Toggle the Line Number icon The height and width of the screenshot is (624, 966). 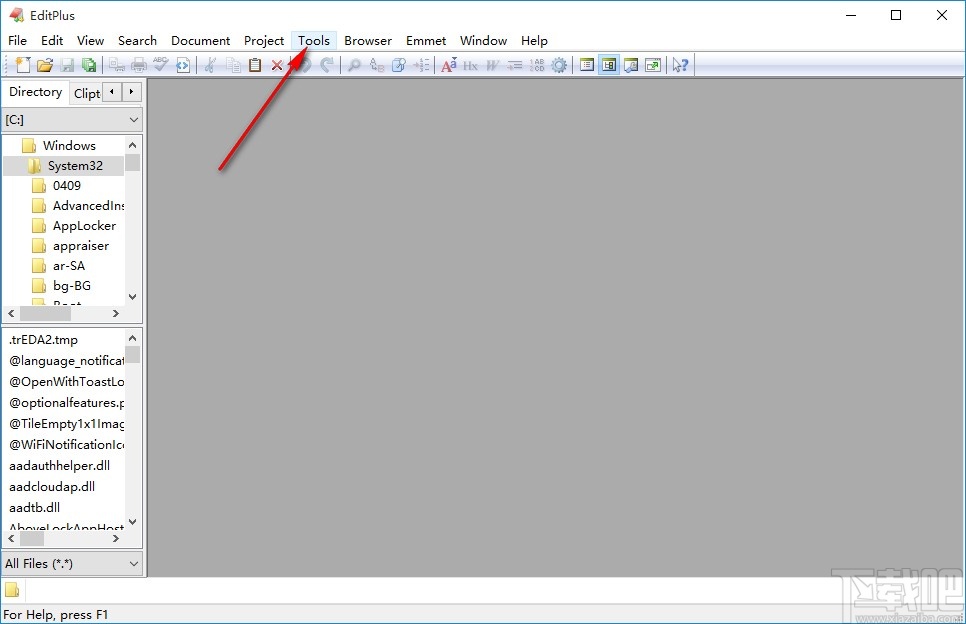pyautogui.click(x=537, y=65)
